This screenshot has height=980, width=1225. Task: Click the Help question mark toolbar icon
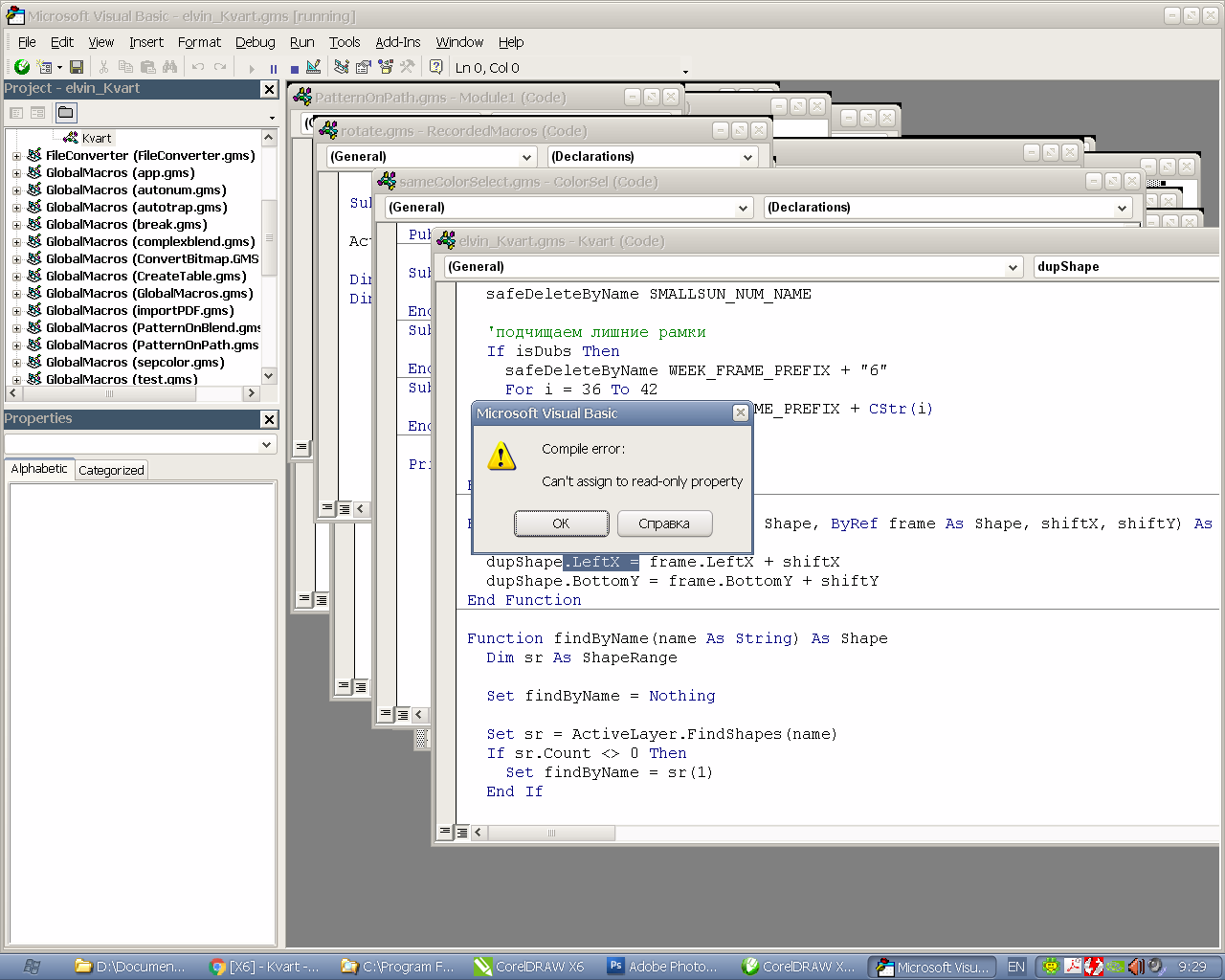[x=435, y=67]
